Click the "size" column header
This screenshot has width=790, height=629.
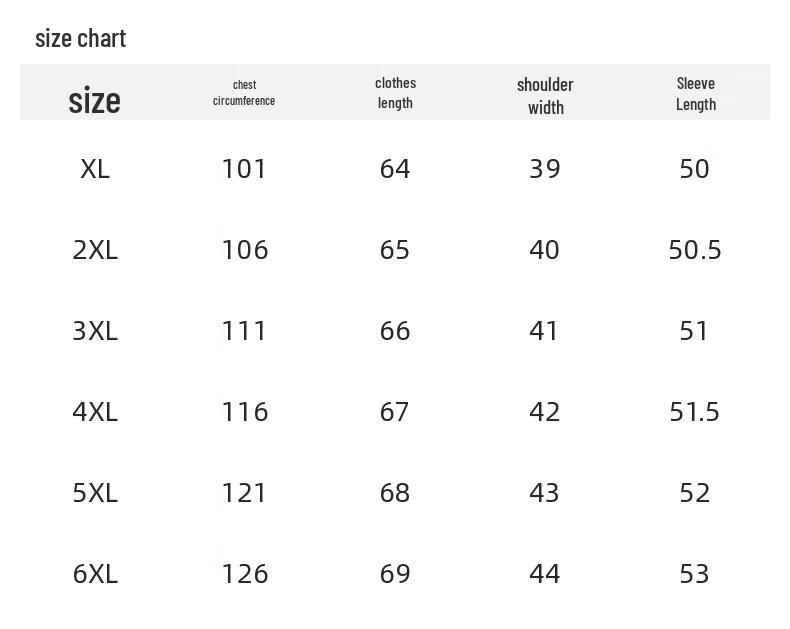tap(94, 100)
